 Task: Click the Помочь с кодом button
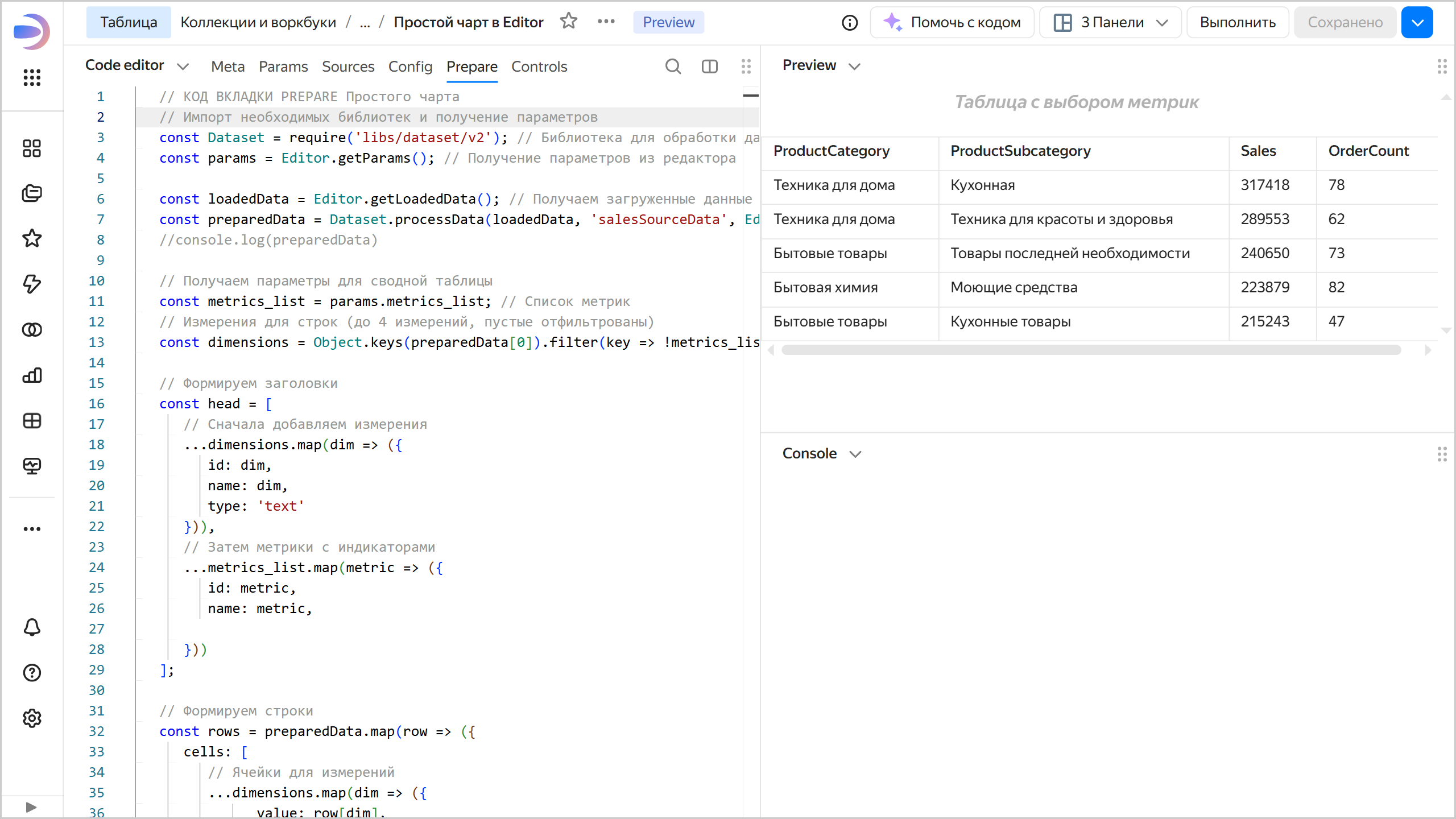coord(952,22)
